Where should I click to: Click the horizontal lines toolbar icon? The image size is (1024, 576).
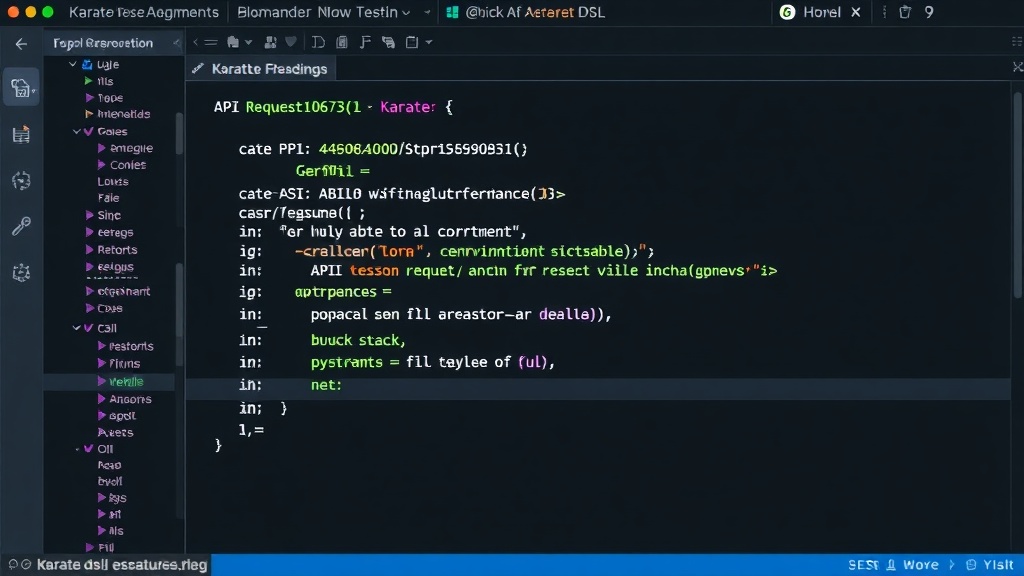click(x=210, y=42)
